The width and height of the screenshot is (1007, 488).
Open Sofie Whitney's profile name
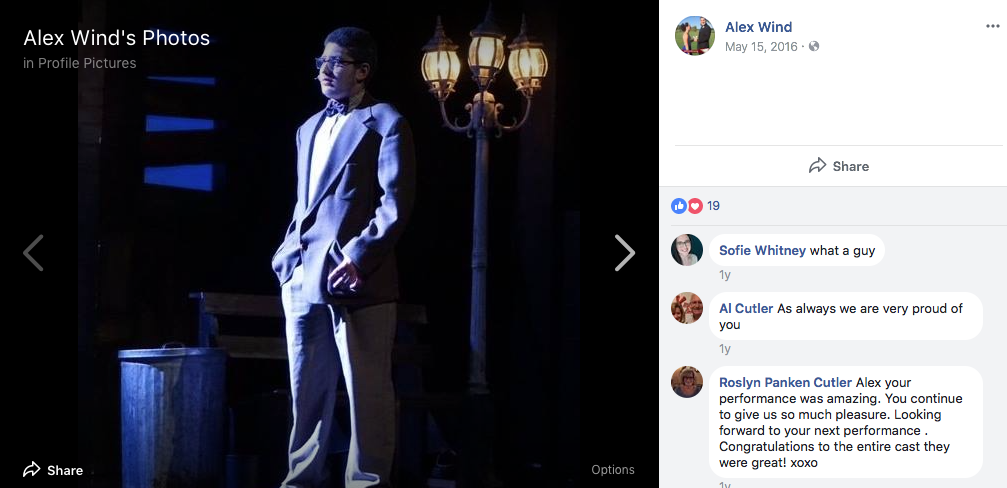[x=762, y=250]
